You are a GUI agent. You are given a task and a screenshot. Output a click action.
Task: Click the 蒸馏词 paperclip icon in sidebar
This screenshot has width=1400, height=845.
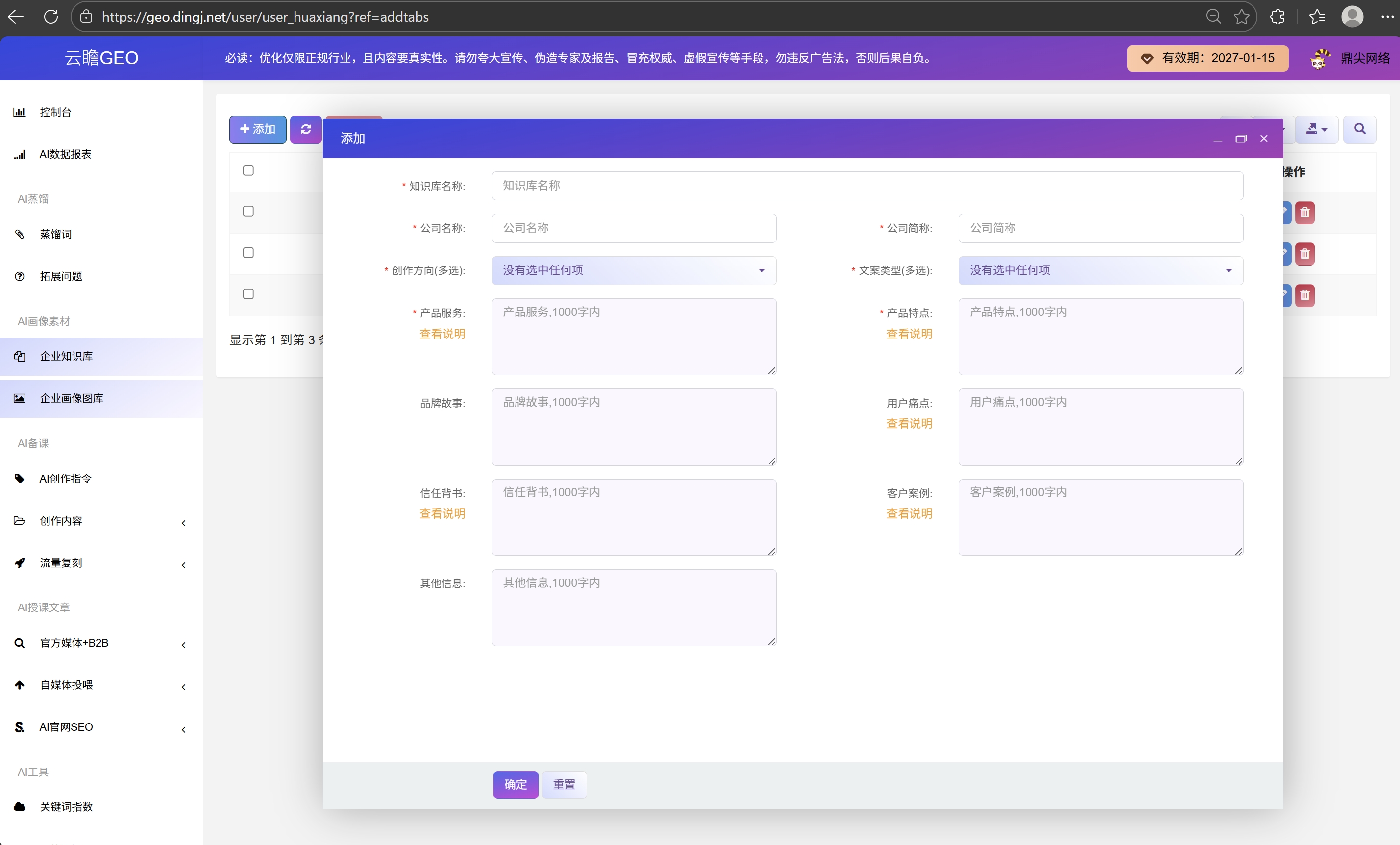[x=19, y=234]
